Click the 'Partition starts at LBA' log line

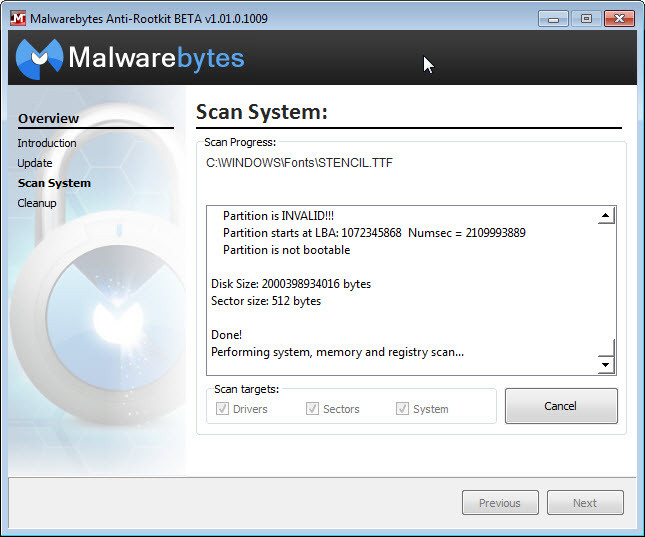[374, 233]
